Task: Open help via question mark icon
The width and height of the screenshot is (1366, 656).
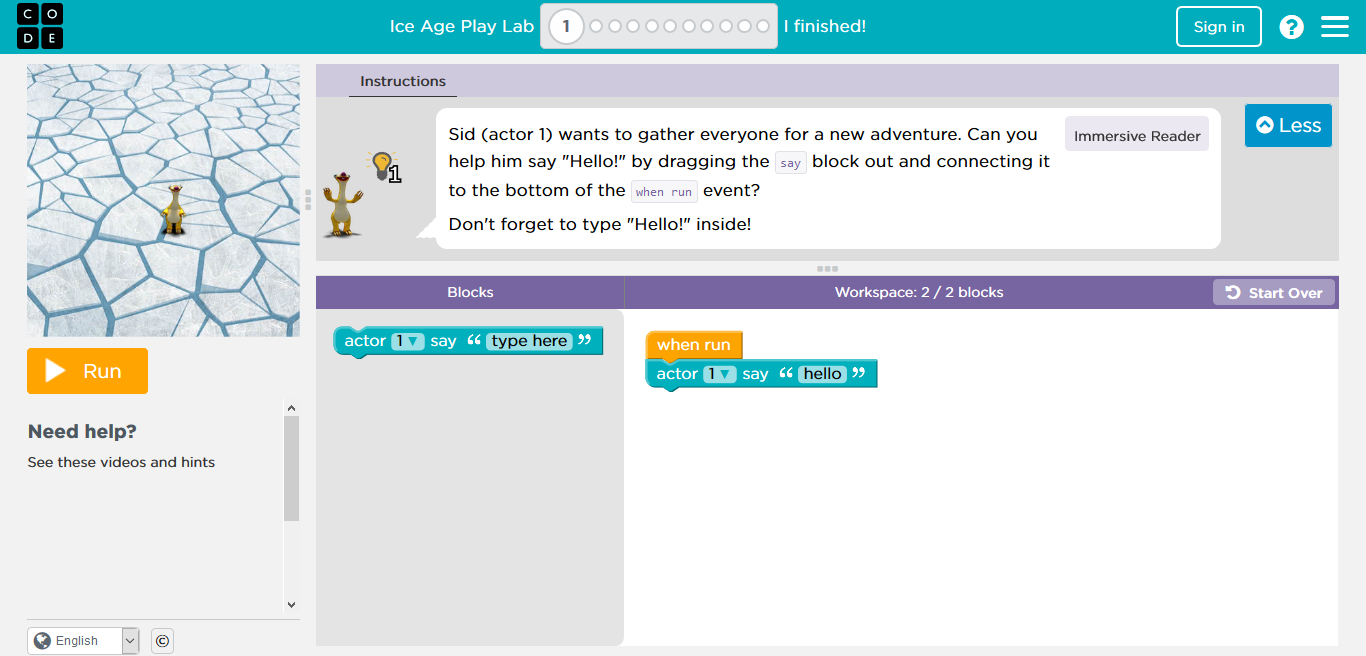Action: click(x=1291, y=27)
